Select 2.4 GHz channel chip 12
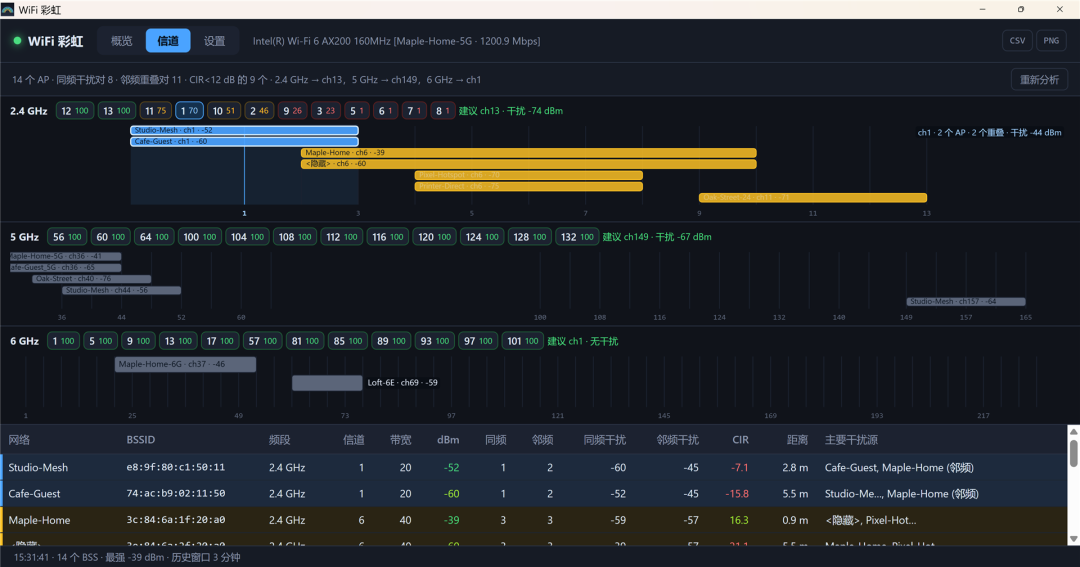The width and height of the screenshot is (1080, 567). tap(74, 111)
